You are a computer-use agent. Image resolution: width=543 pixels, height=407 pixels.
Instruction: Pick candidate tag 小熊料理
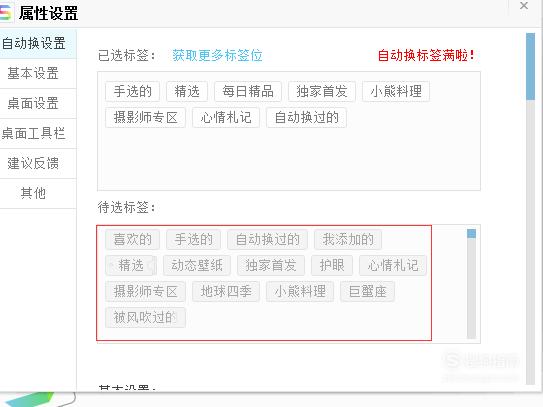[x=300, y=292]
